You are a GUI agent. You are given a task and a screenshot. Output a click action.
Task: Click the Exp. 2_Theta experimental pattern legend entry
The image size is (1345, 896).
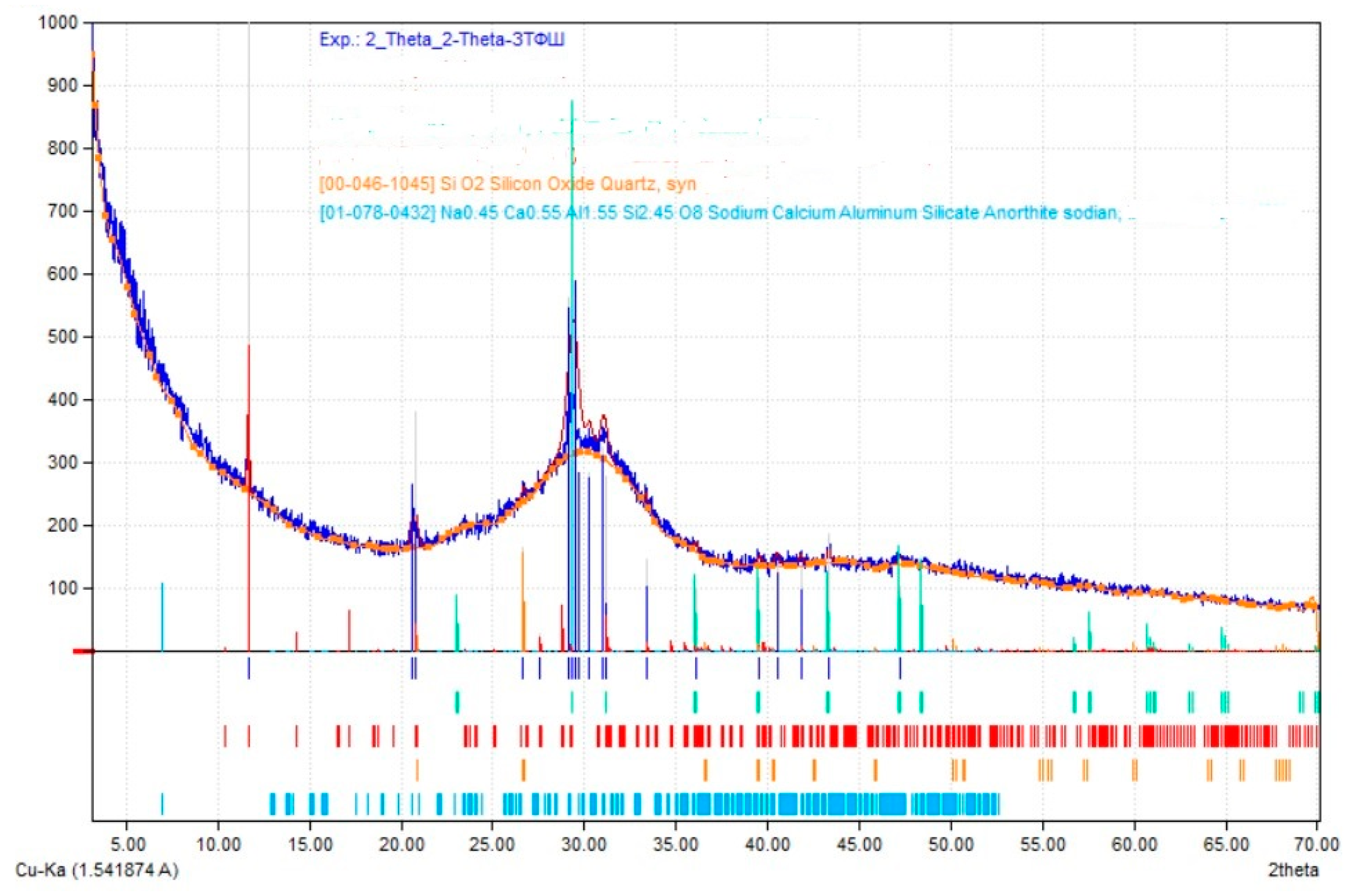(441, 40)
